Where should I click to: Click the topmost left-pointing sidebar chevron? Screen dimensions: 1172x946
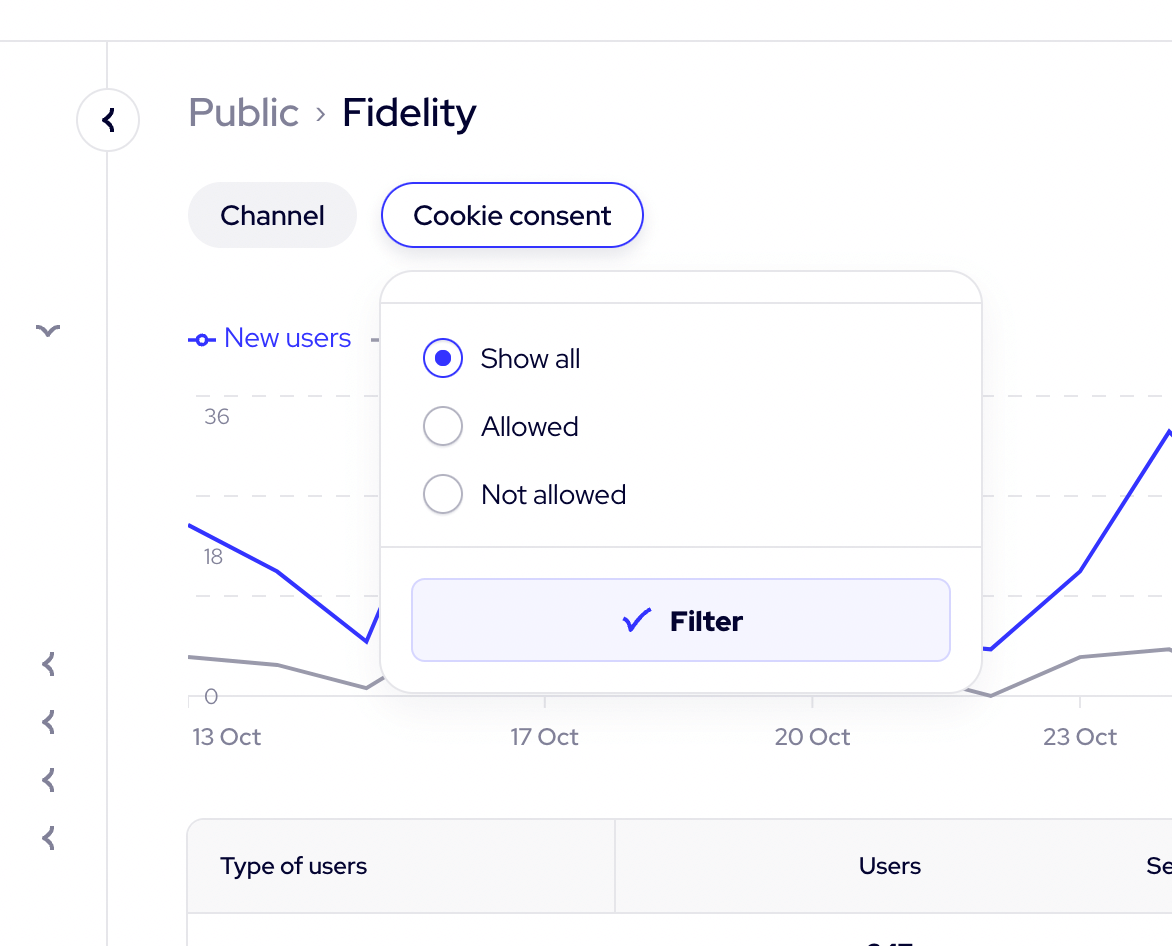pos(48,663)
